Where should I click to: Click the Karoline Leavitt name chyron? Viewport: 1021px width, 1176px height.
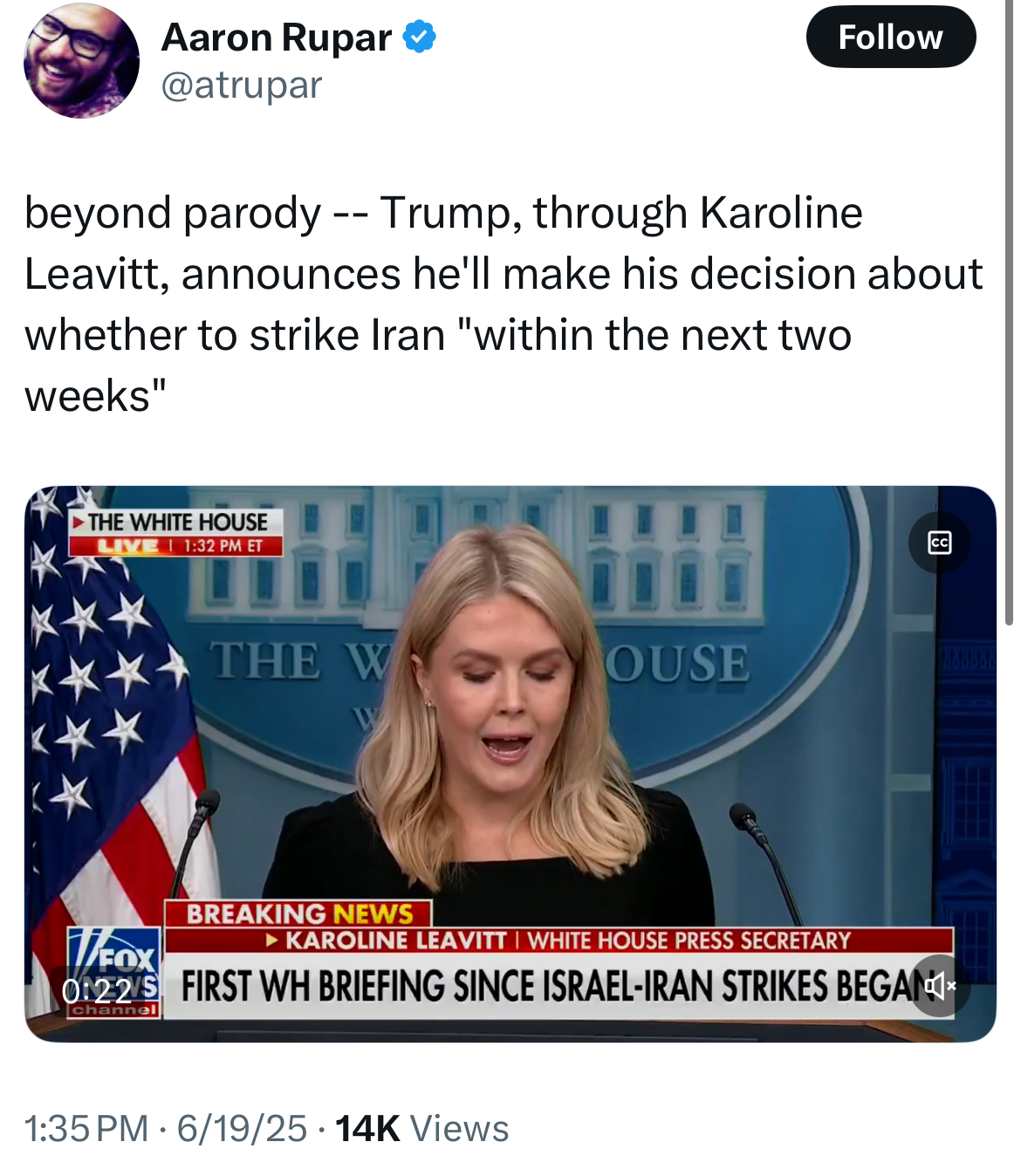[559, 940]
